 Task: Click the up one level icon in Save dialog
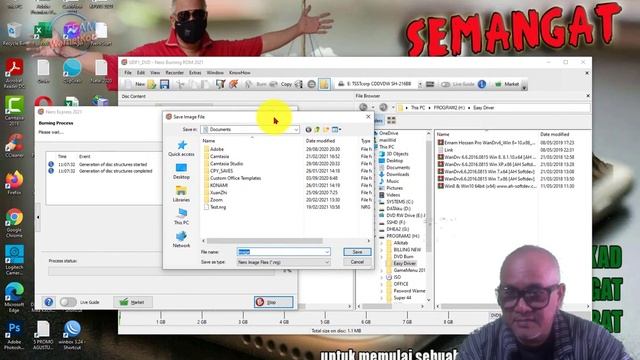point(317,130)
